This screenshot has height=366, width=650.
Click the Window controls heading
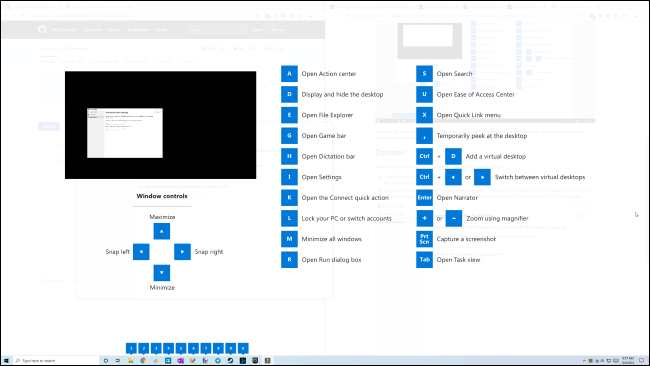pyautogui.click(x=162, y=196)
